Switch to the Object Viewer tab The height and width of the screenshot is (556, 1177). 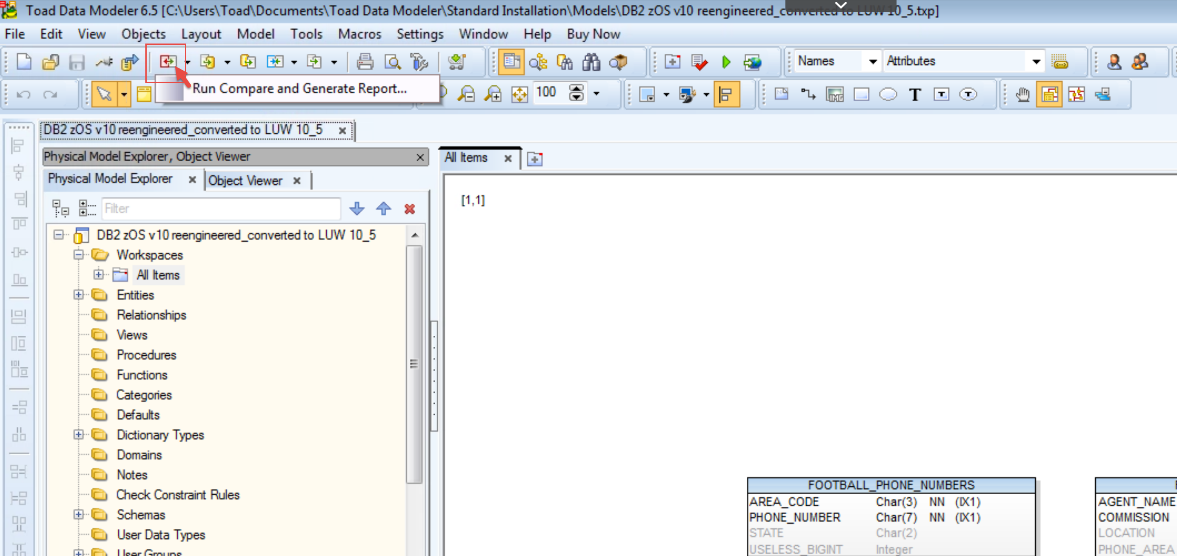245,181
